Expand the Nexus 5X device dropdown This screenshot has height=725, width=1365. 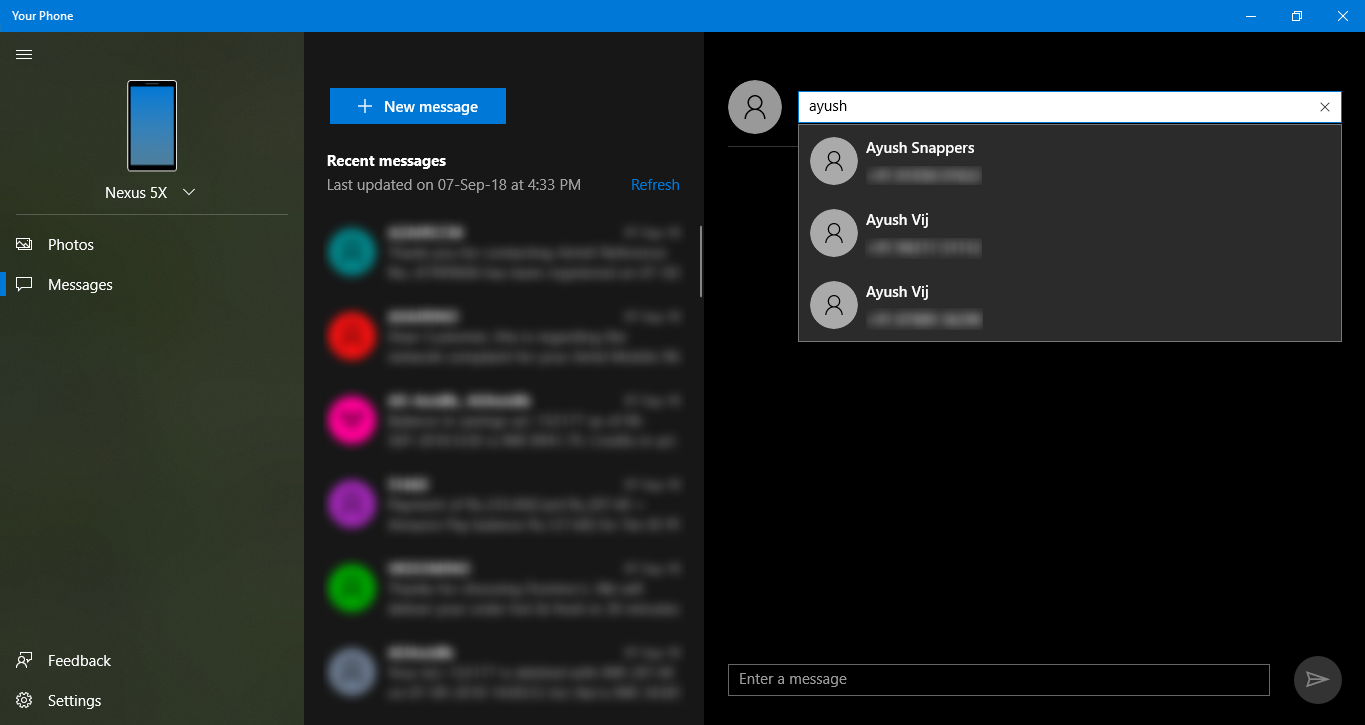189,192
